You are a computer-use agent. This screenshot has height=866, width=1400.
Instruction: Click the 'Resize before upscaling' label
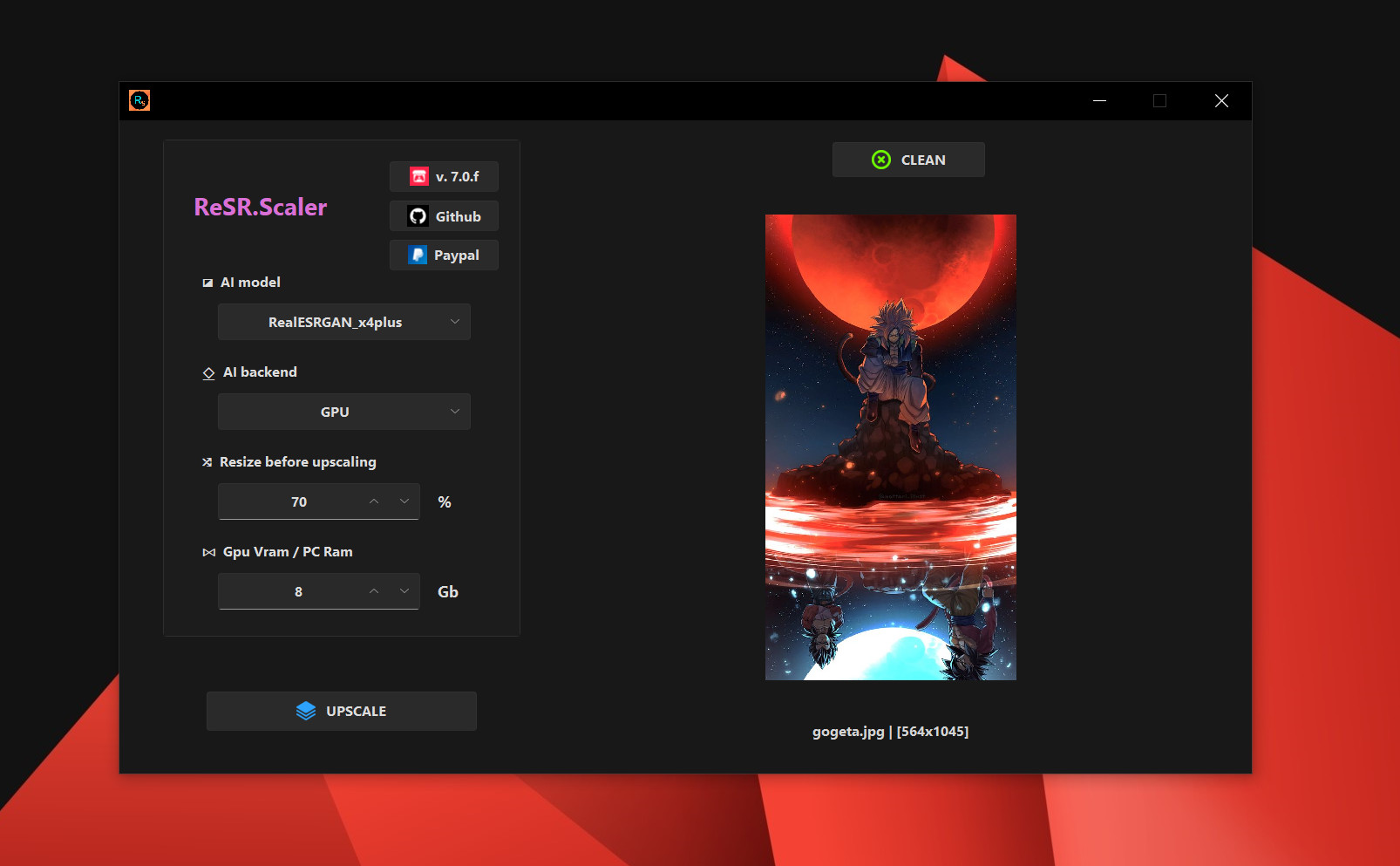pos(298,461)
